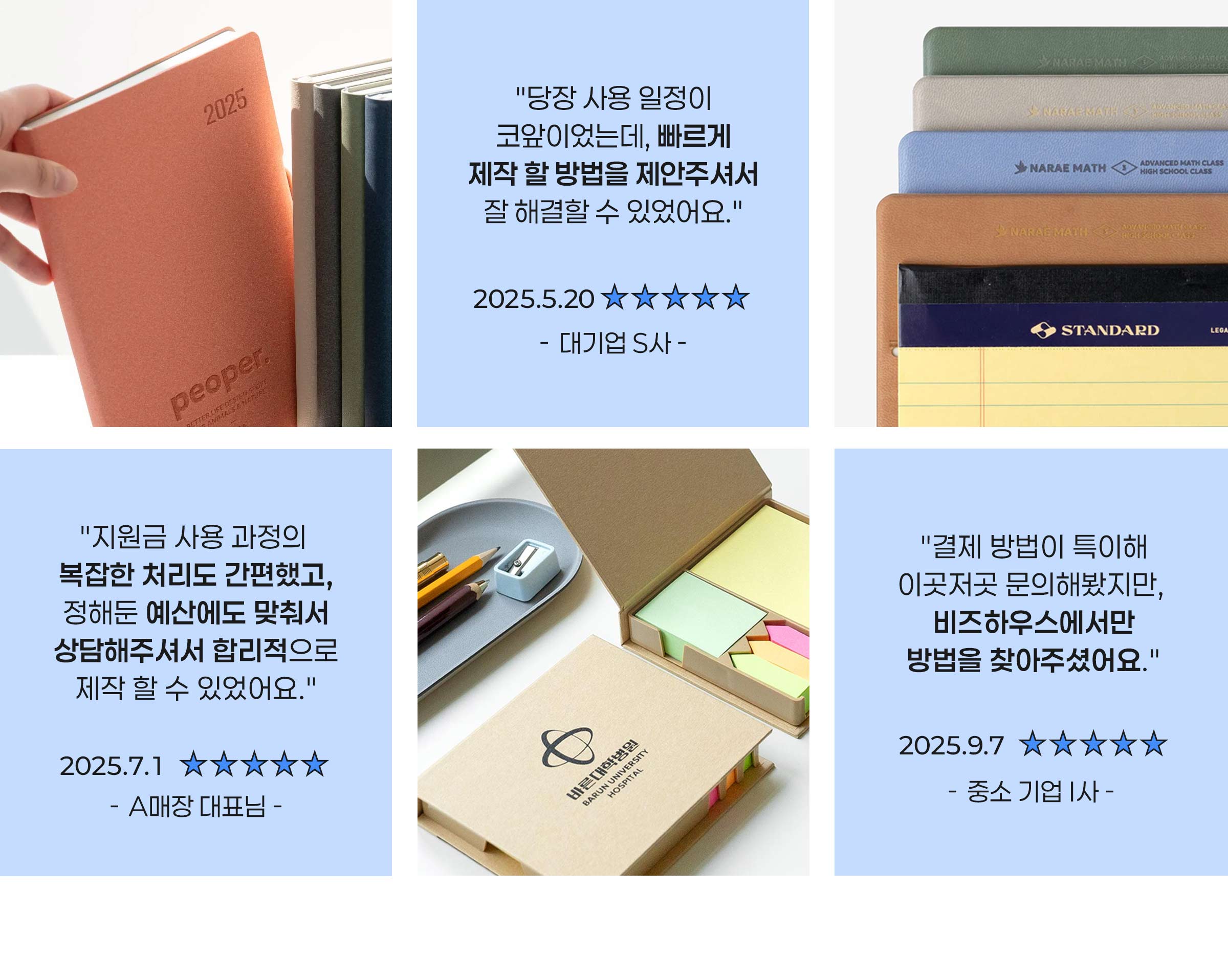Viewport: 1228px width, 980px height.
Task: Click the first star in the 2025.7.1 review
Action: click(193, 764)
